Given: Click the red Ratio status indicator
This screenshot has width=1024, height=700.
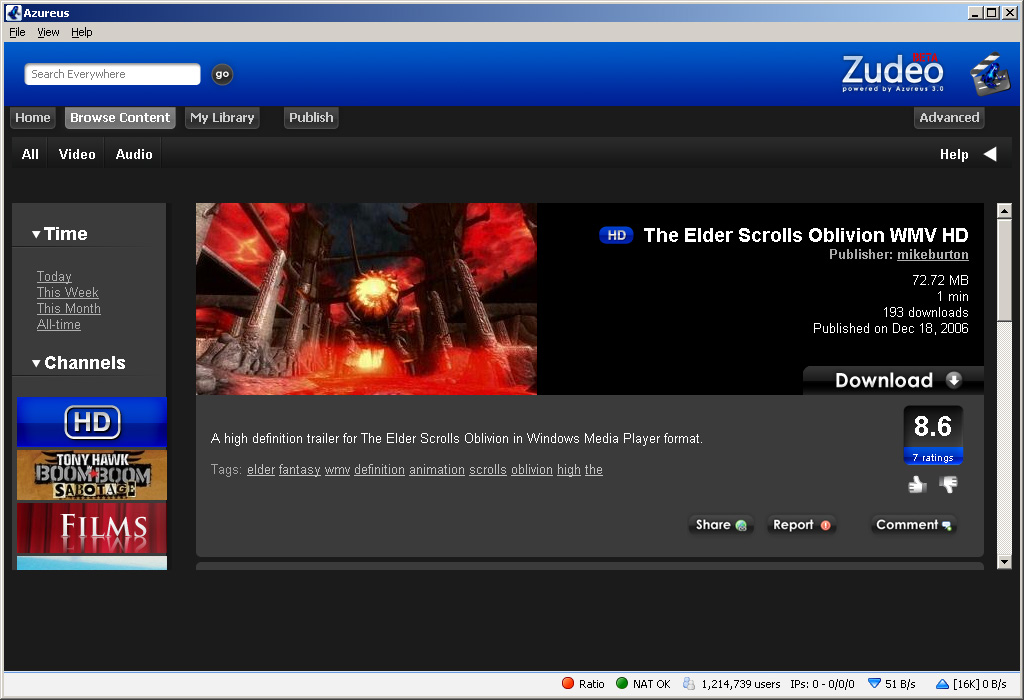Looking at the screenshot, I should [568, 684].
